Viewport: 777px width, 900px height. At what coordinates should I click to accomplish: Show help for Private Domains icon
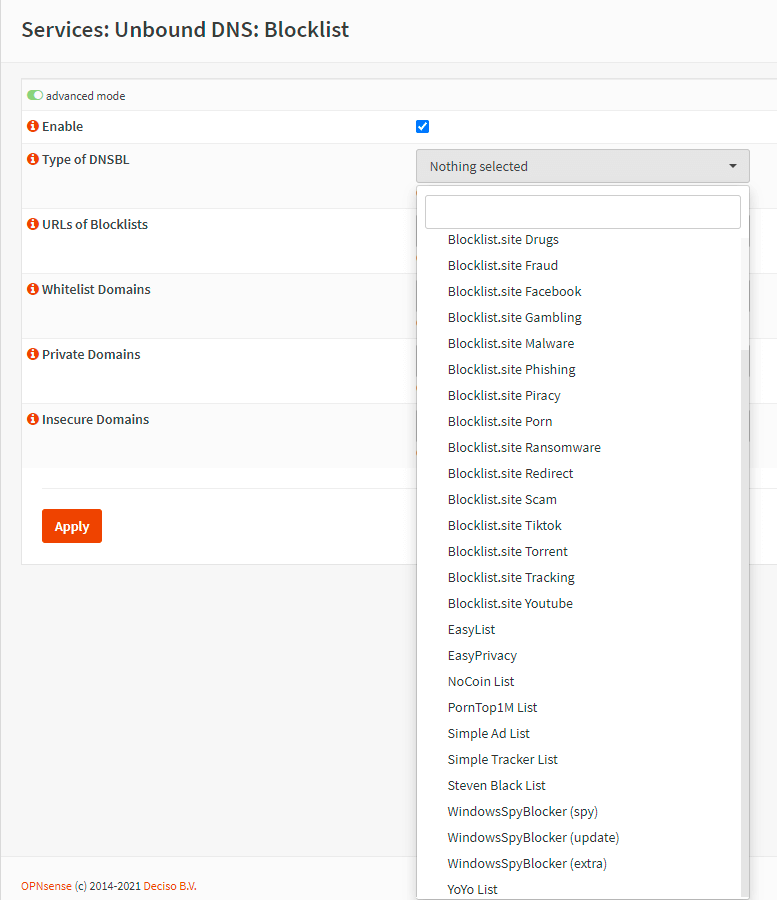coord(33,355)
